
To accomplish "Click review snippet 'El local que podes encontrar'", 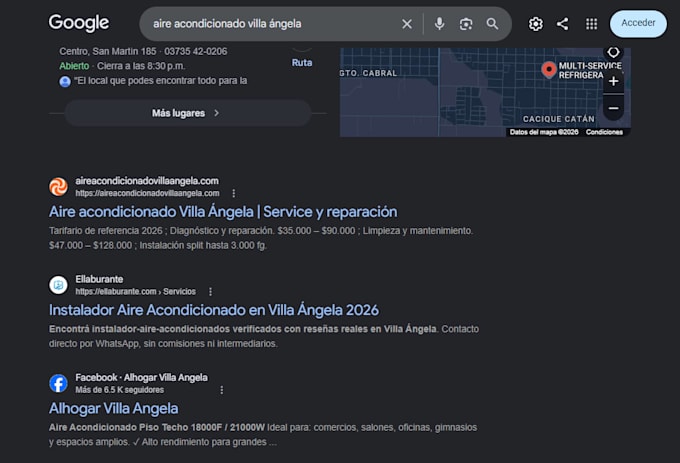I will click(160, 81).
